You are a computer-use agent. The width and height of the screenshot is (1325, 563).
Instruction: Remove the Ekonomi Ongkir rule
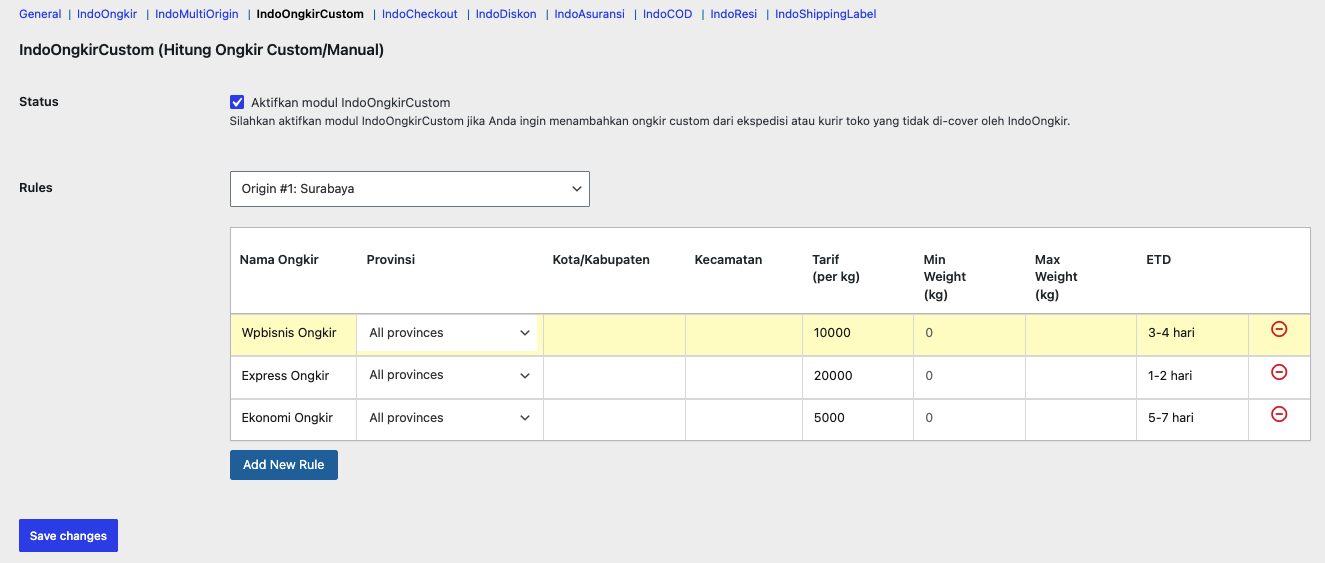tap(1279, 414)
